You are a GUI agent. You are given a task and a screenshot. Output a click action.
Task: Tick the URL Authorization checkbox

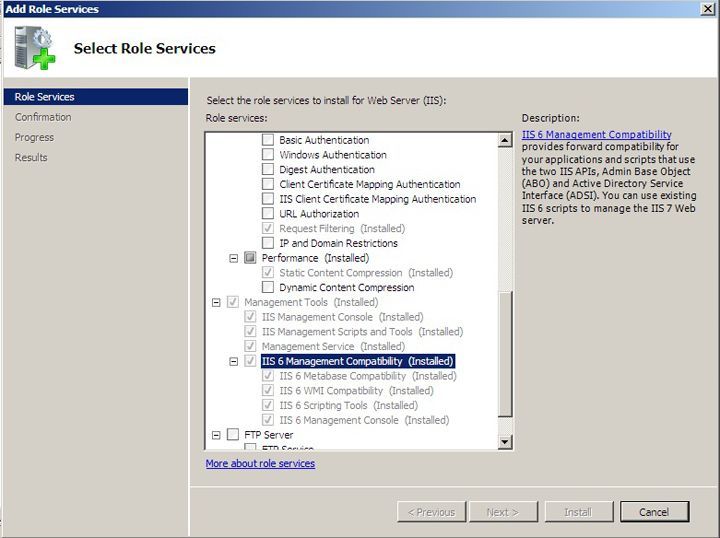coord(268,213)
